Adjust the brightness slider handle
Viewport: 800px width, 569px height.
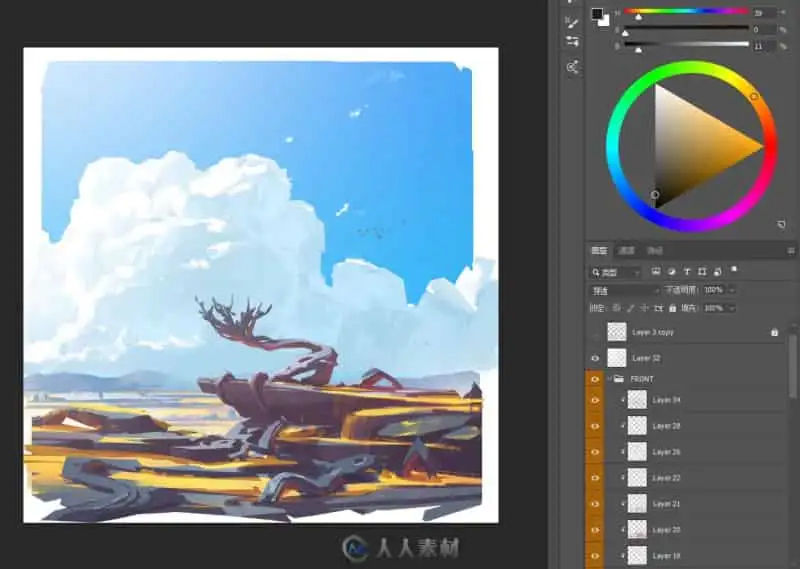tap(638, 50)
